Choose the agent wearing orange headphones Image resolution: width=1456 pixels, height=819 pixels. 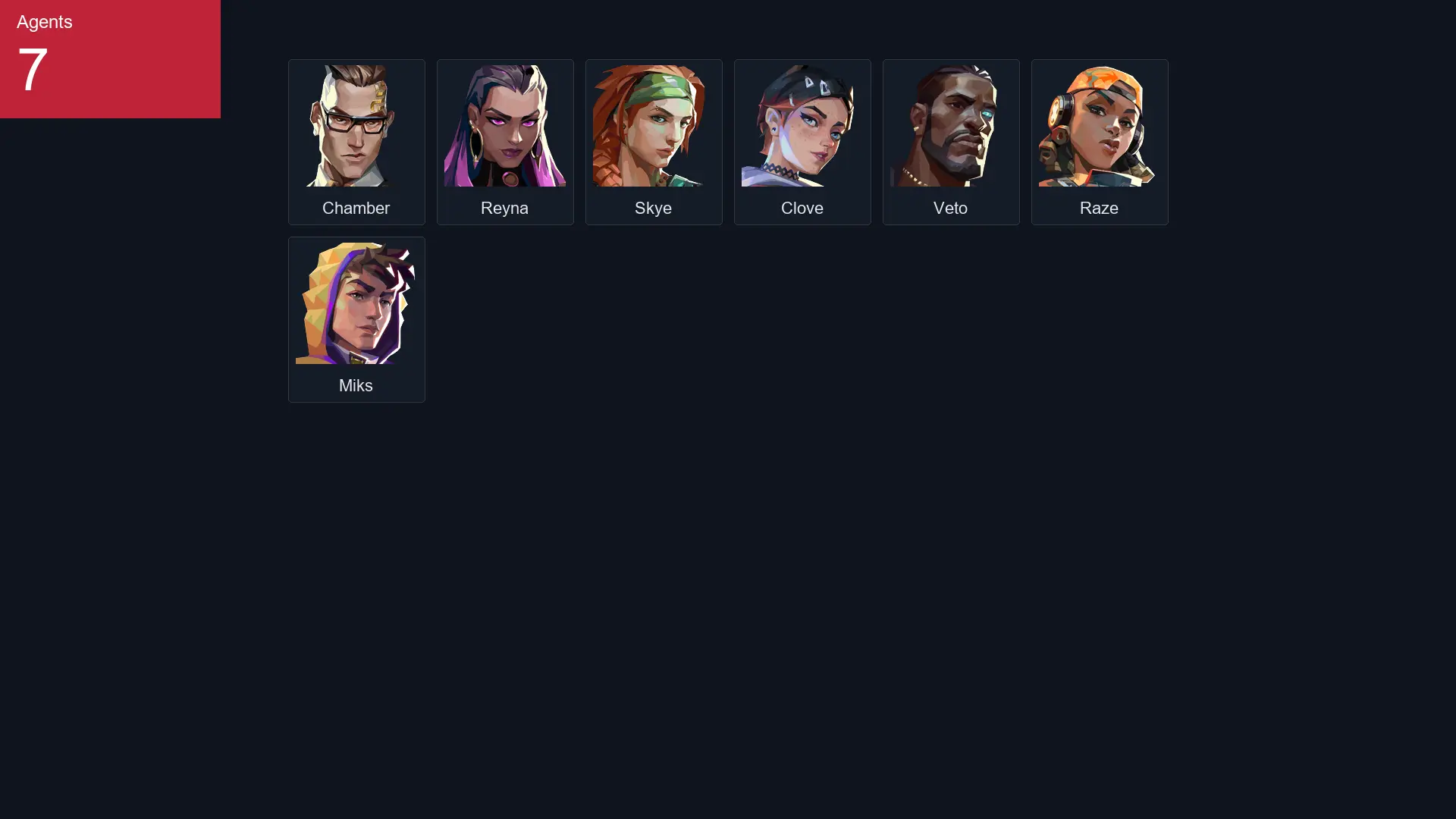[x=1099, y=126]
